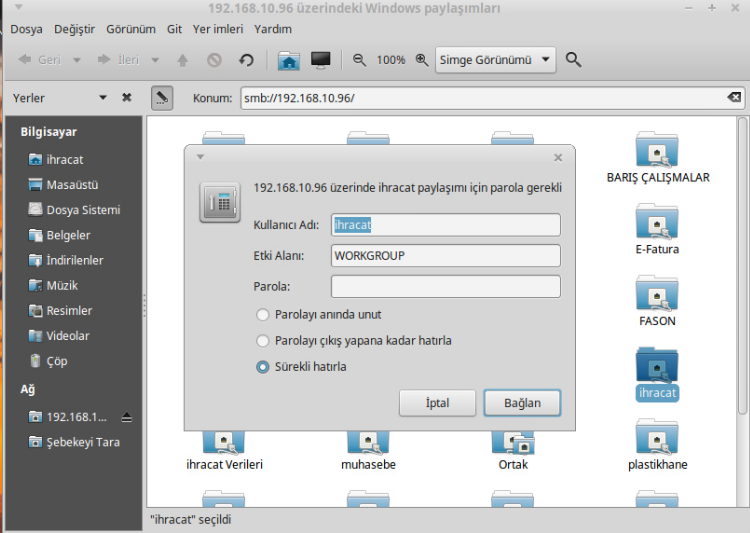Close the password dialog

tap(558, 157)
